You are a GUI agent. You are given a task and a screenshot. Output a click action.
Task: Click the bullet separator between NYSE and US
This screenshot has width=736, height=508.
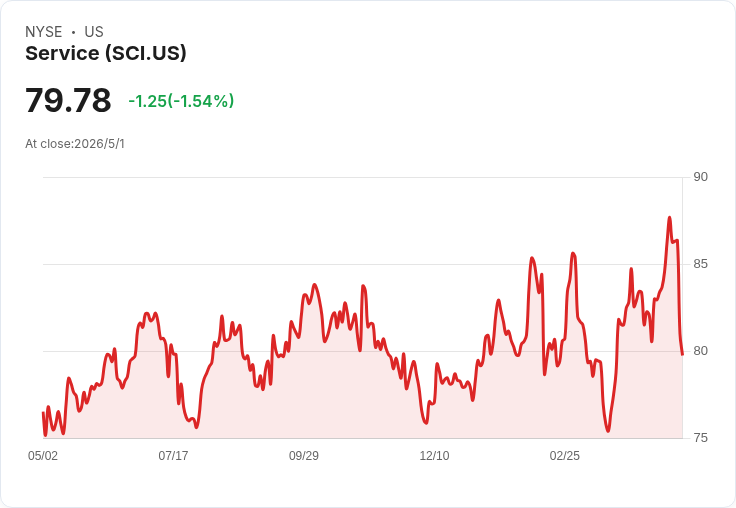(x=73, y=32)
